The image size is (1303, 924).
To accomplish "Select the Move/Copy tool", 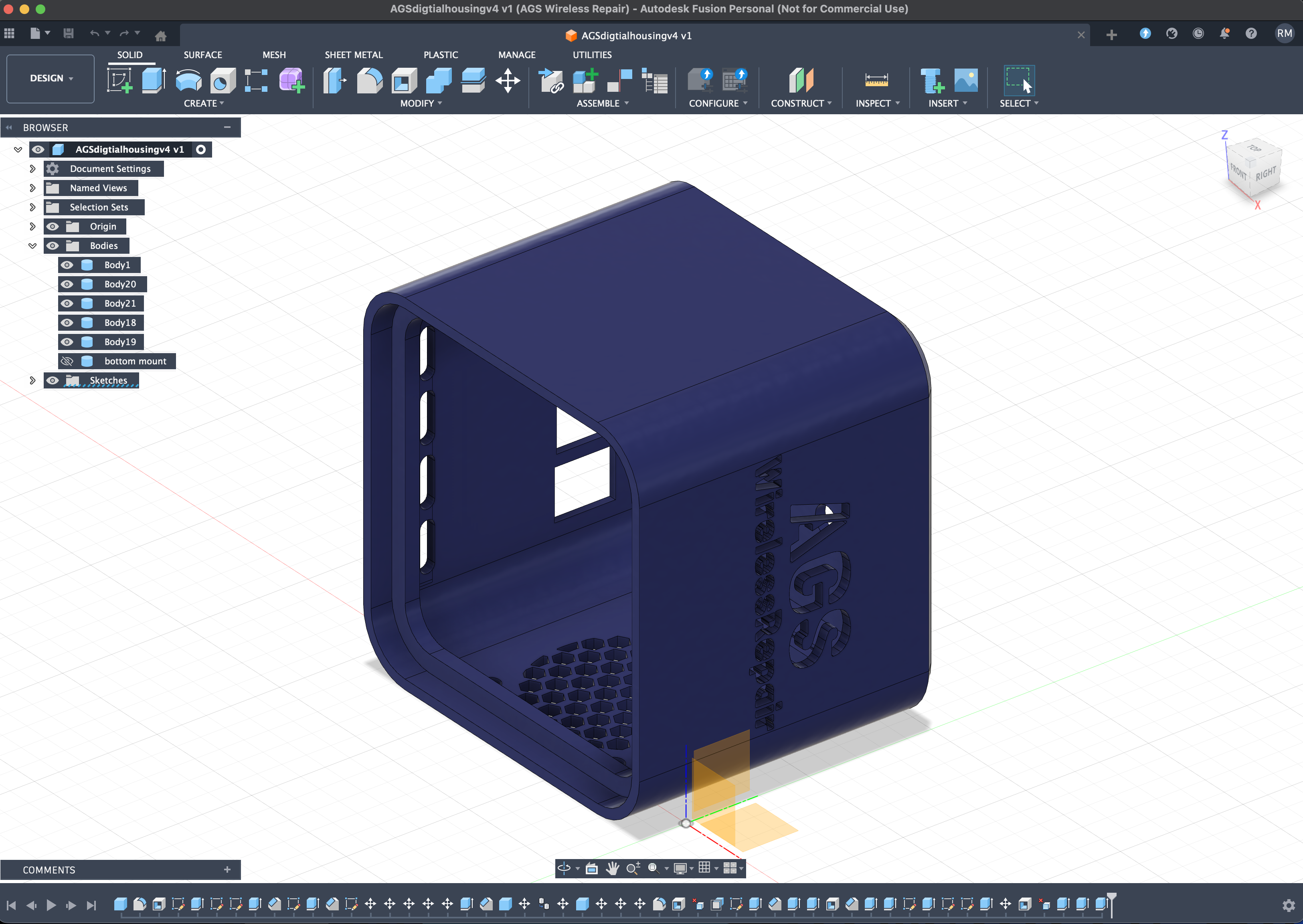I will (x=508, y=80).
